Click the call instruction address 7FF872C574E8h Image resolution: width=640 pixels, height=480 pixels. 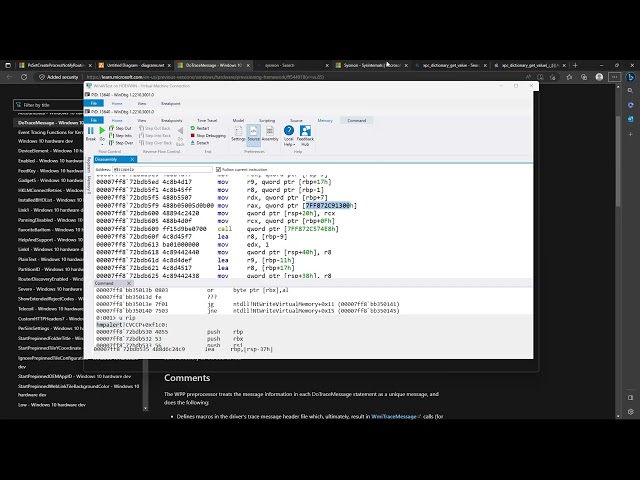(x=311, y=229)
